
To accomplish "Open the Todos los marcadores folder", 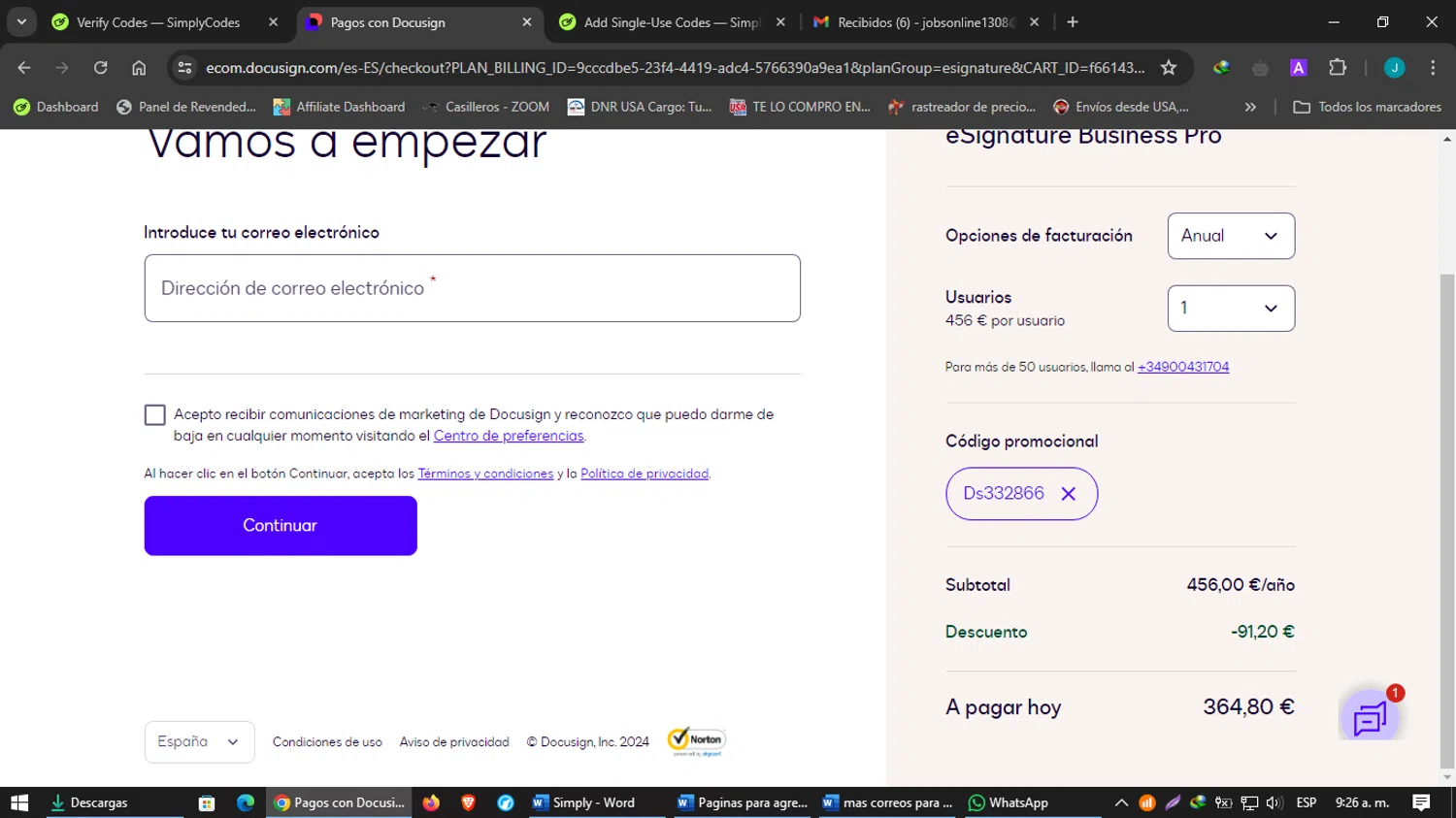I will tap(1367, 107).
